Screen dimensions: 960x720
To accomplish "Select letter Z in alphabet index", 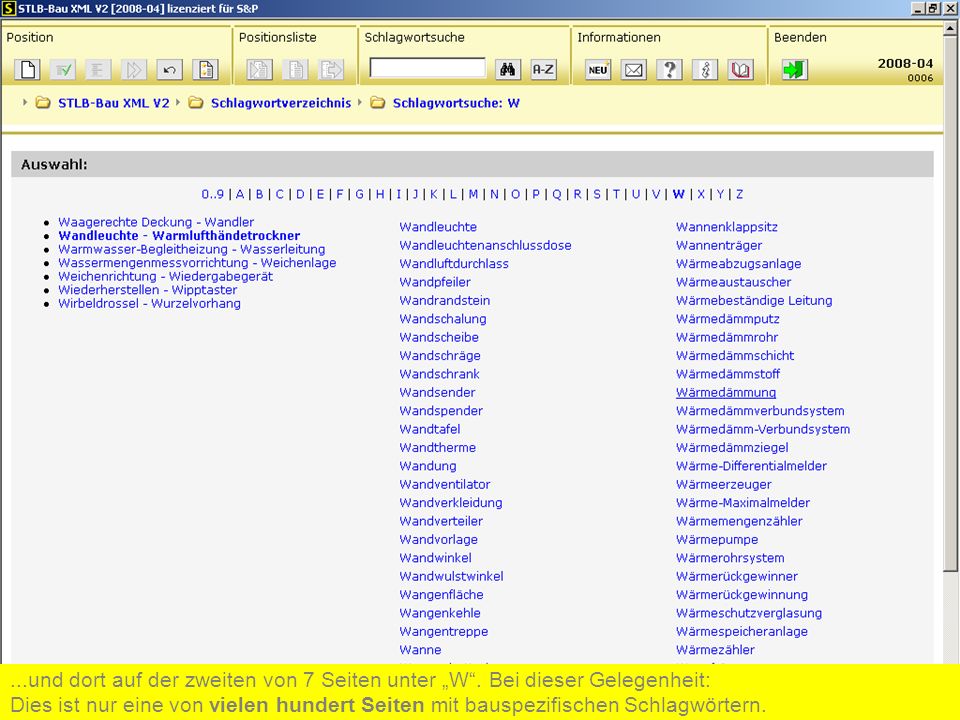I will pos(740,194).
